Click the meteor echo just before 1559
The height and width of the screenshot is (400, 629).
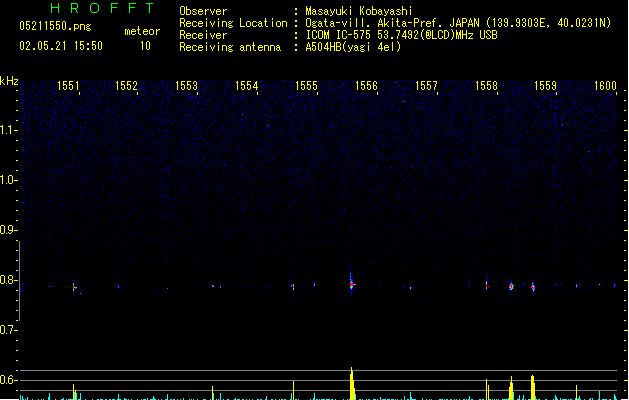533,287
